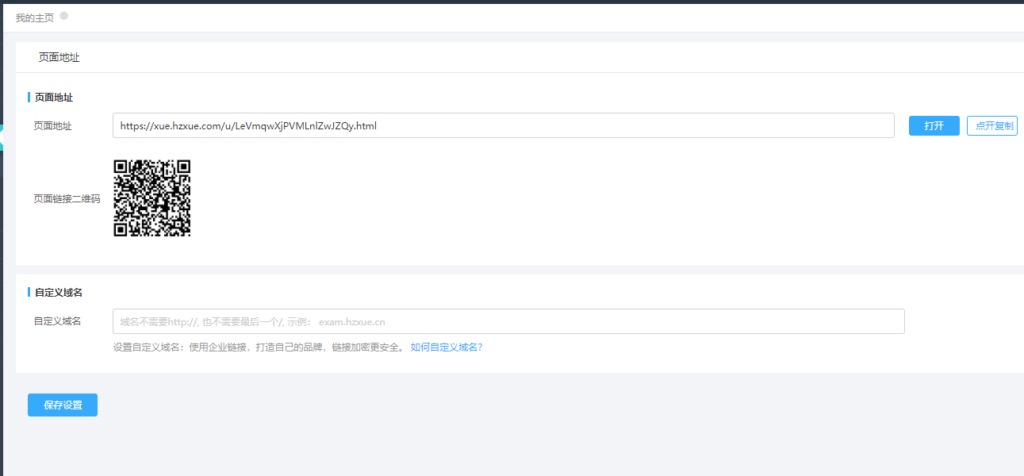The height and width of the screenshot is (476, 1024).
Task: Click the 页面地址 URL field
Action: click(x=504, y=125)
